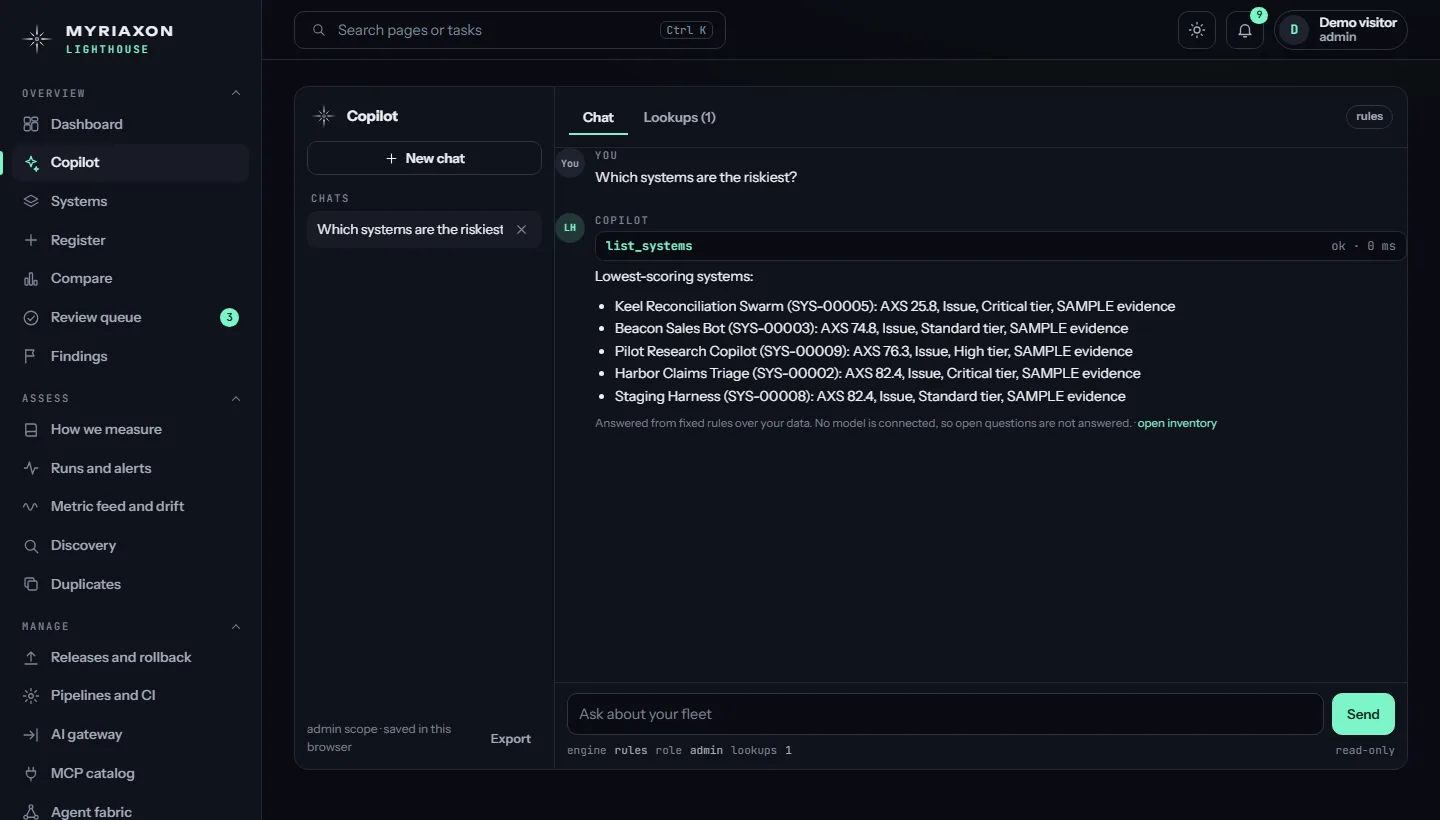Viewport: 1440px width, 820px height.
Task: Open the Dashboard sidebar icon
Action: [31, 124]
